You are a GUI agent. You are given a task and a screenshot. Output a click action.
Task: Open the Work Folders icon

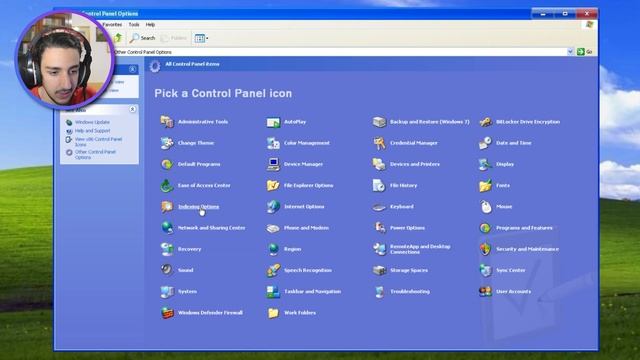(x=273, y=313)
